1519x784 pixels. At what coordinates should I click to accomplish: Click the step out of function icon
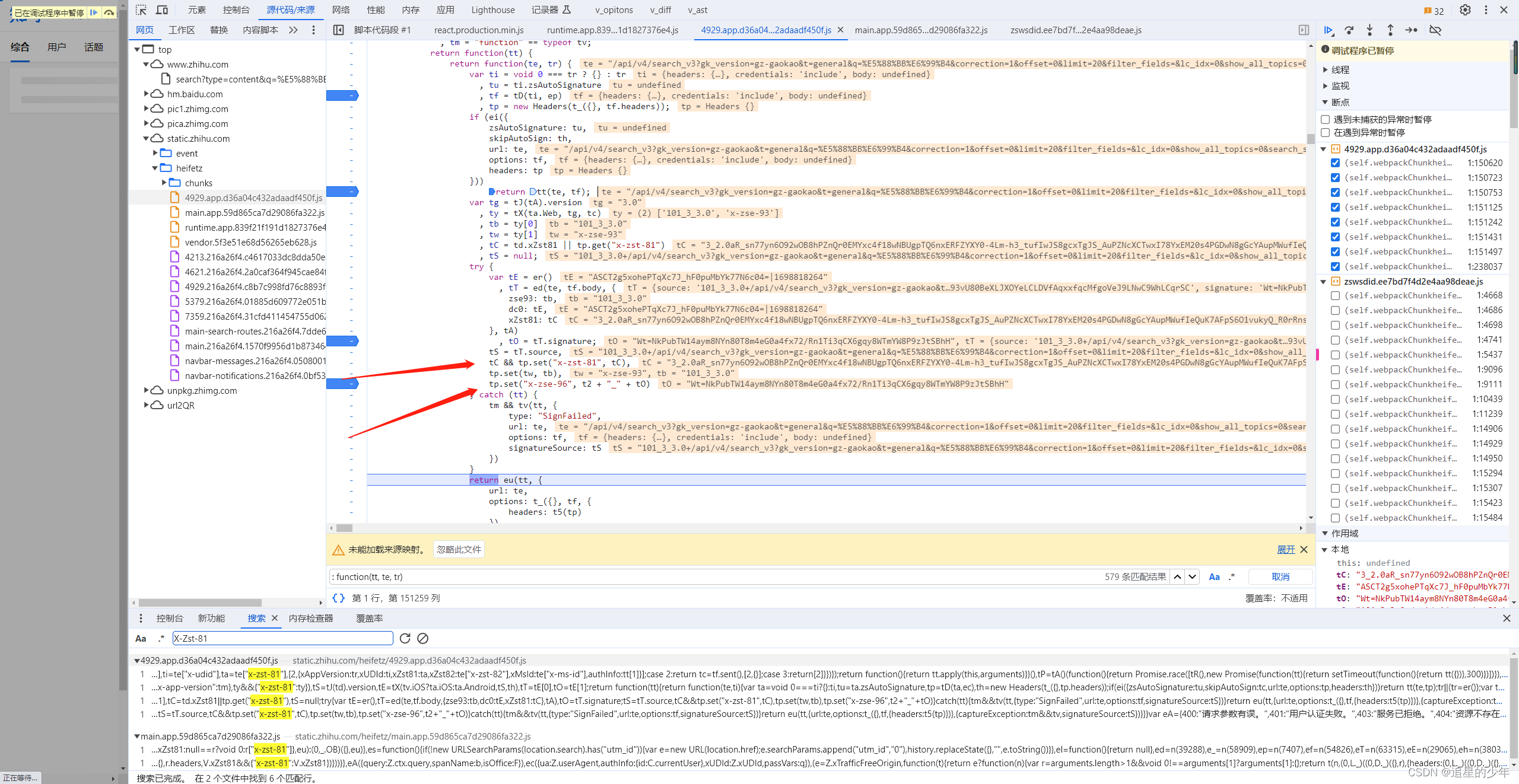(x=1390, y=30)
